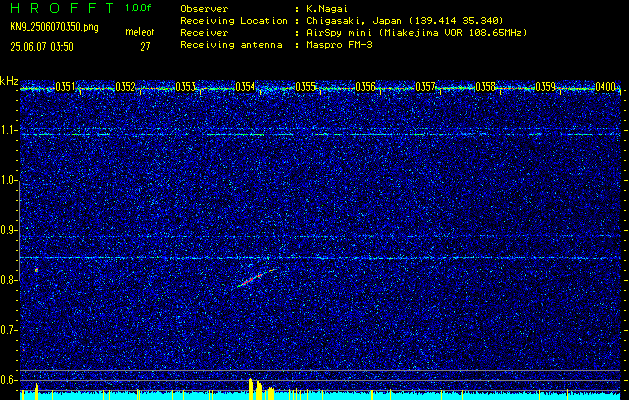Click the 0359 time marker
Viewport: 629px width, 400px height.
[x=546, y=87]
